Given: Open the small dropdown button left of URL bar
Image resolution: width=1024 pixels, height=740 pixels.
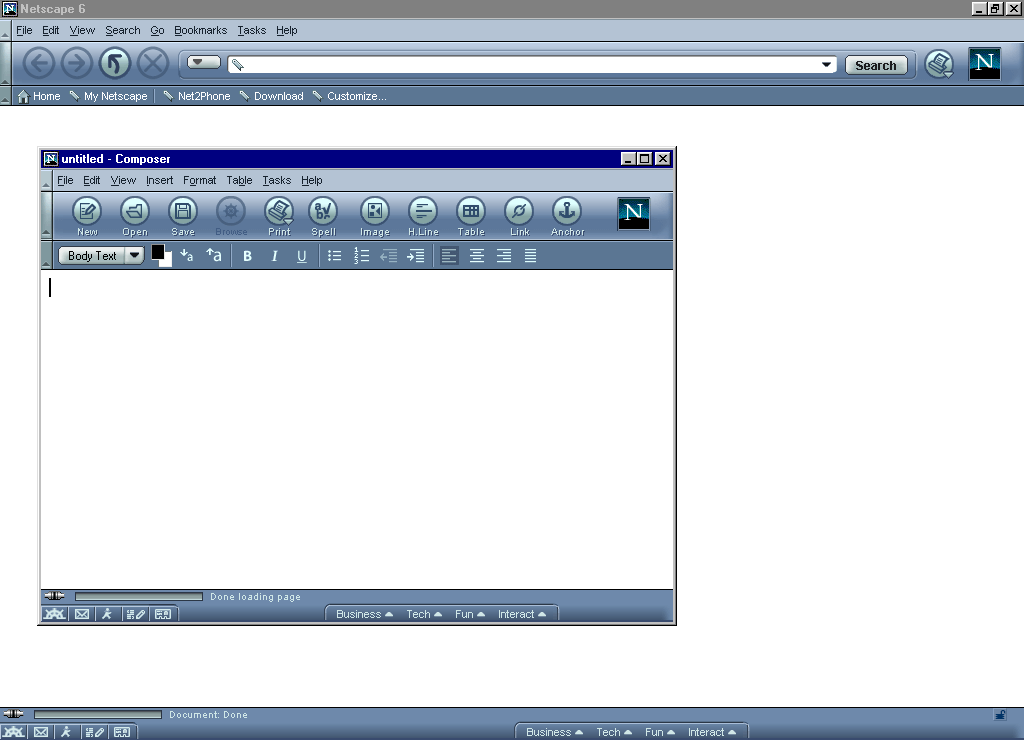Looking at the screenshot, I should click(x=204, y=62).
